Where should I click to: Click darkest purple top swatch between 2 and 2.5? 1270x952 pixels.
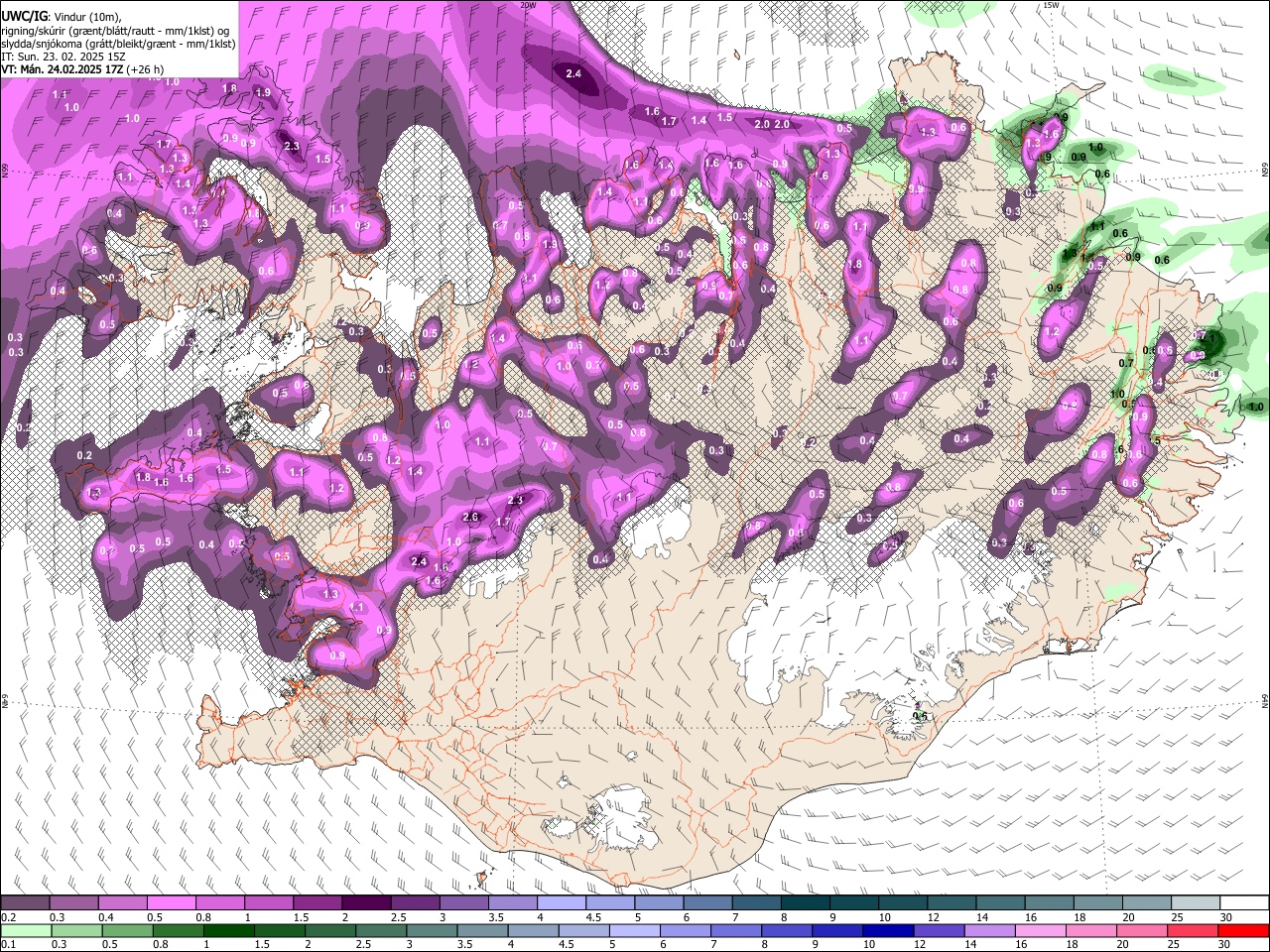pyautogui.click(x=366, y=903)
